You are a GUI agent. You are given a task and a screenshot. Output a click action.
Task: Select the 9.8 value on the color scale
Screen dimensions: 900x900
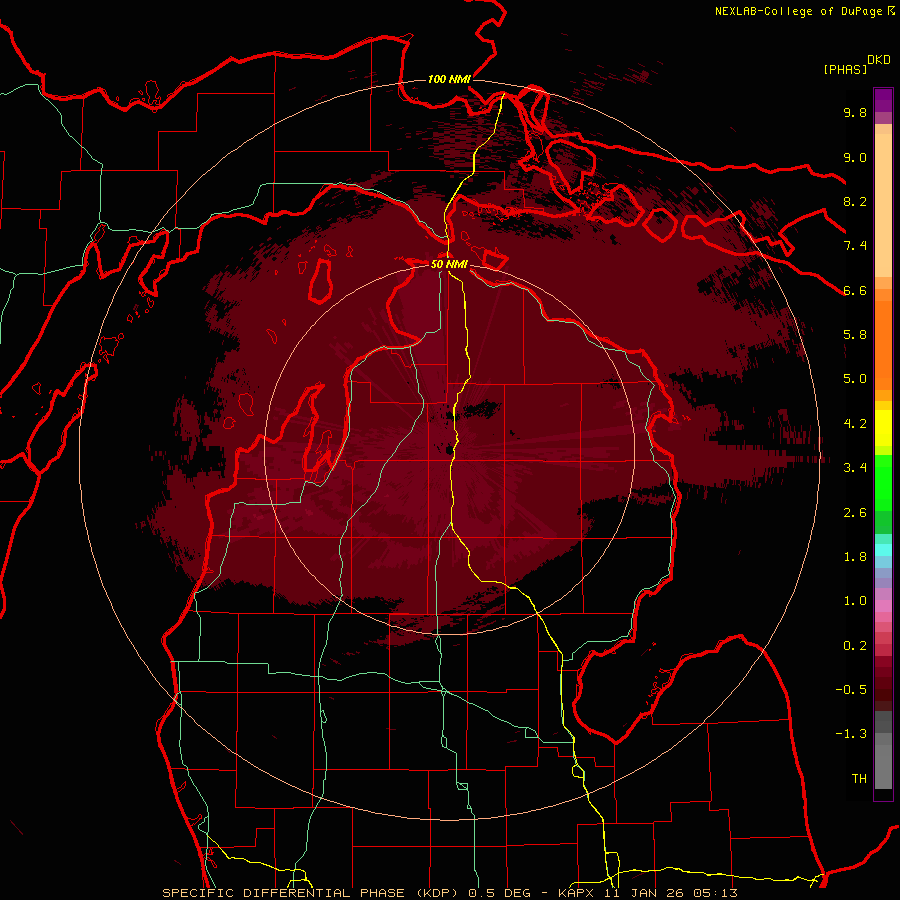[x=855, y=112]
